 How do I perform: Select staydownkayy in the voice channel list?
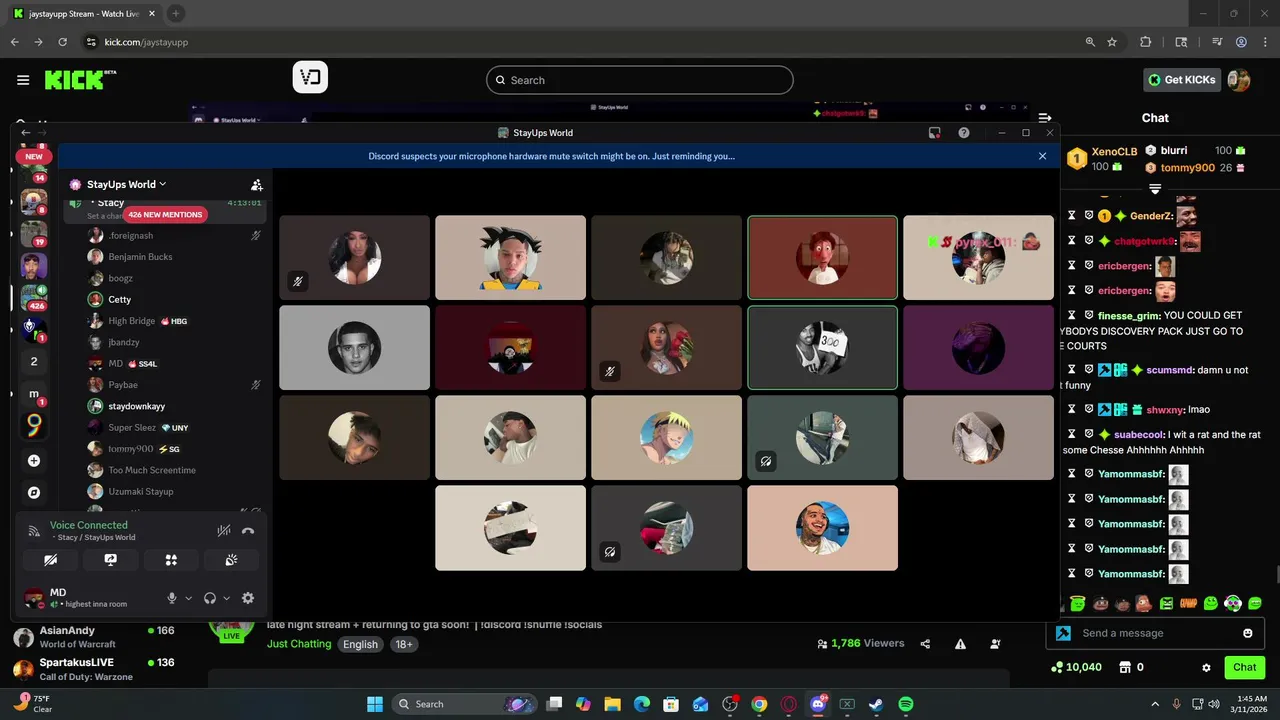tap(136, 406)
